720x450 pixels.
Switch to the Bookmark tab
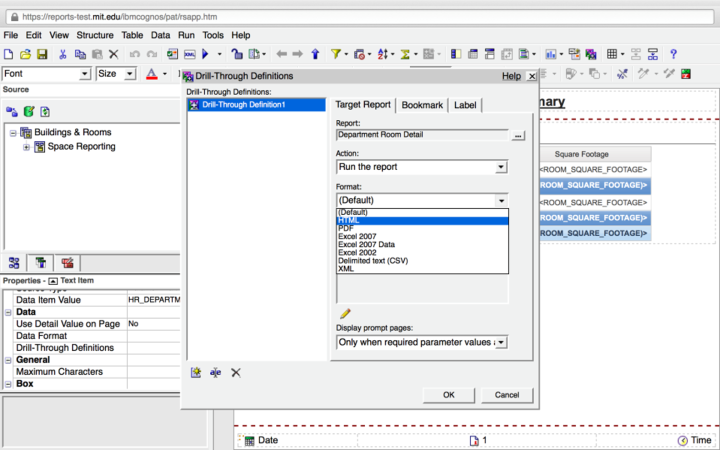[421, 105]
